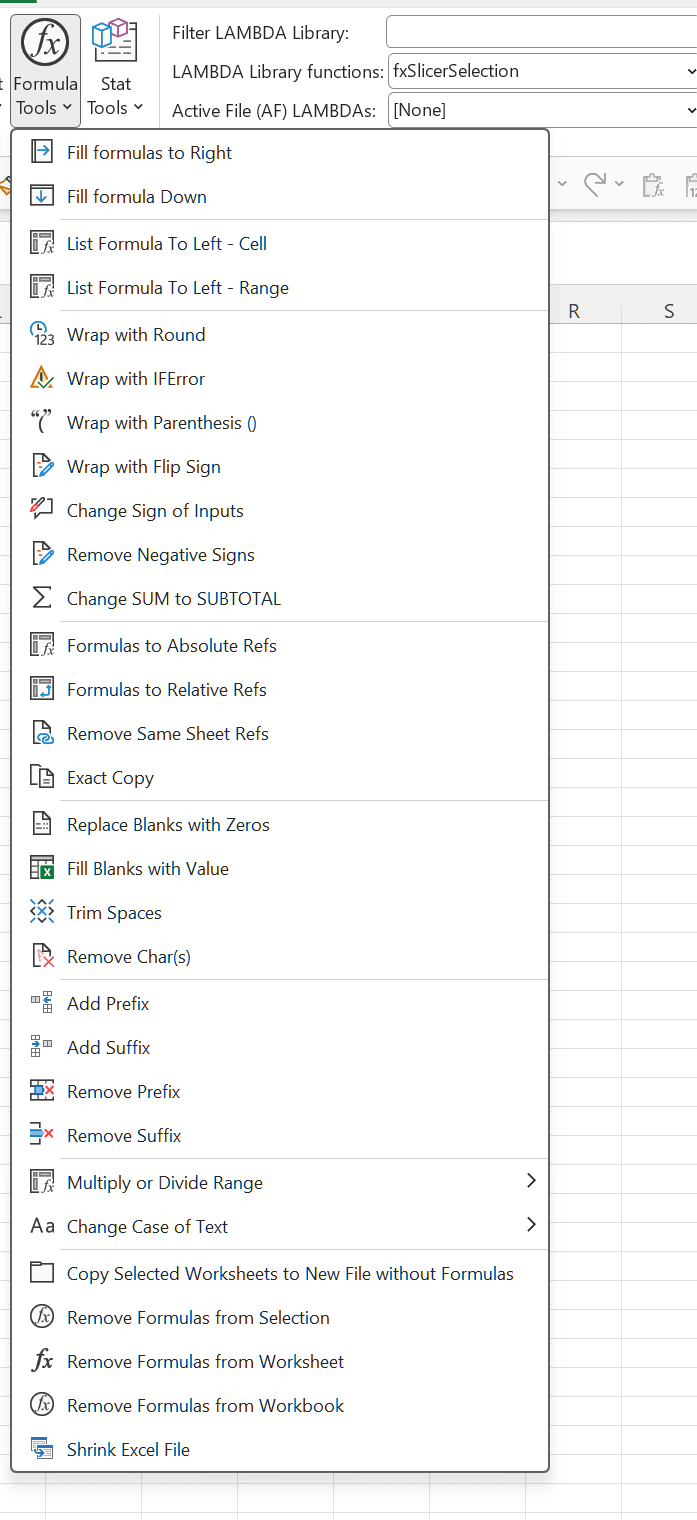Expand LAMBDA Library functions combo box
The width and height of the screenshot is (697, 1520).
coord(690,71)
